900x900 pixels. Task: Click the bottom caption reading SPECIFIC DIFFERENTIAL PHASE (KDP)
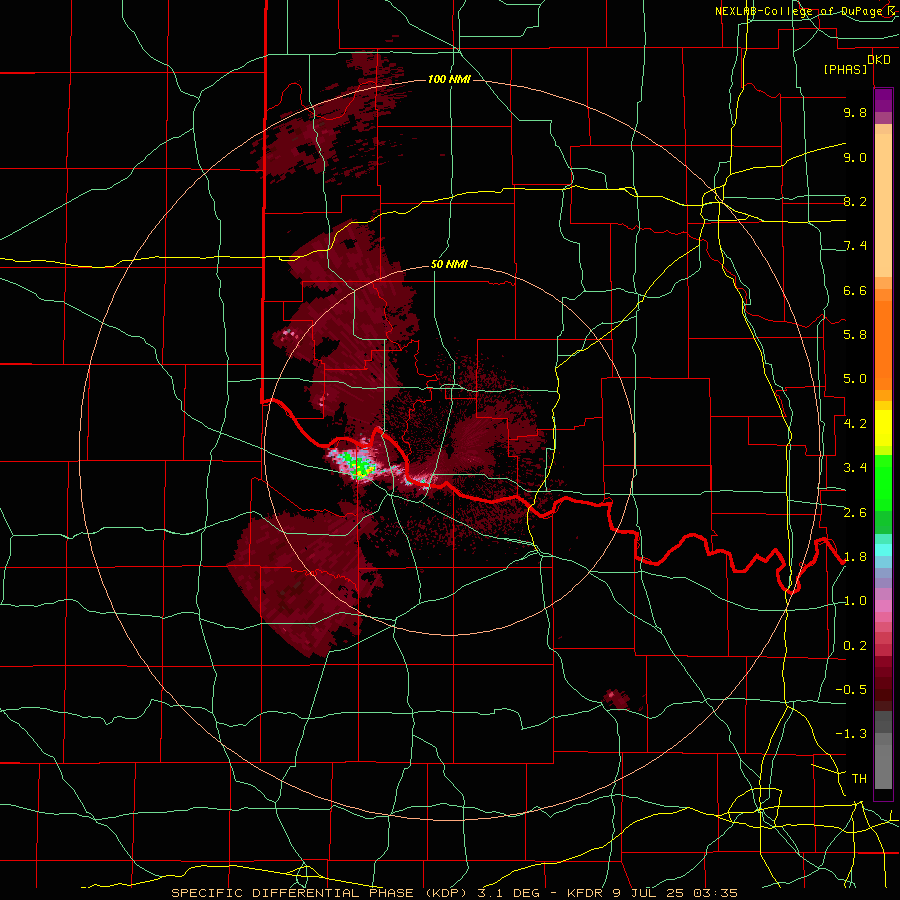point(321,893)
